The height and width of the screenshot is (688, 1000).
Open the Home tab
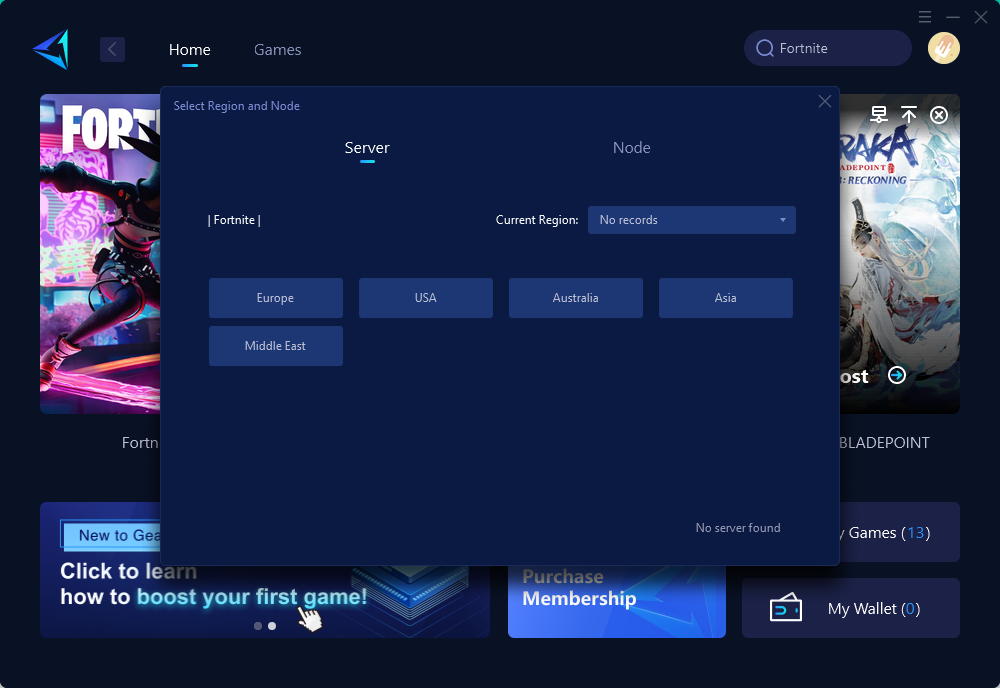click(189, 50)
